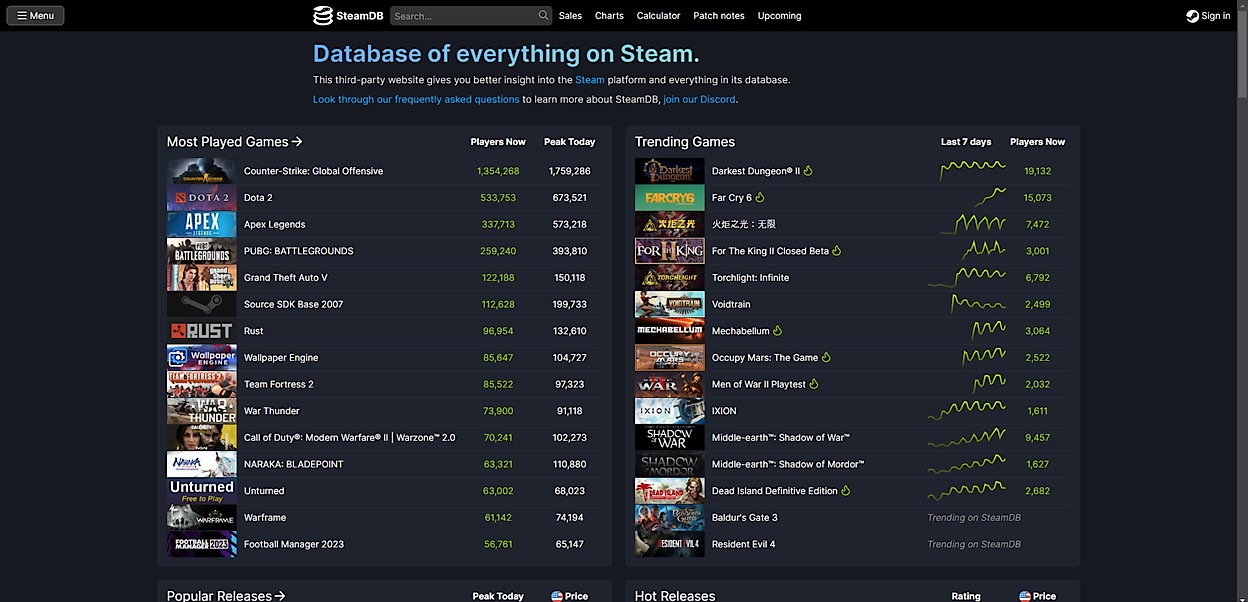Open Resident Evil 4 game link
The width and height of the screenshot is (1248, 602).
(744, 544)
